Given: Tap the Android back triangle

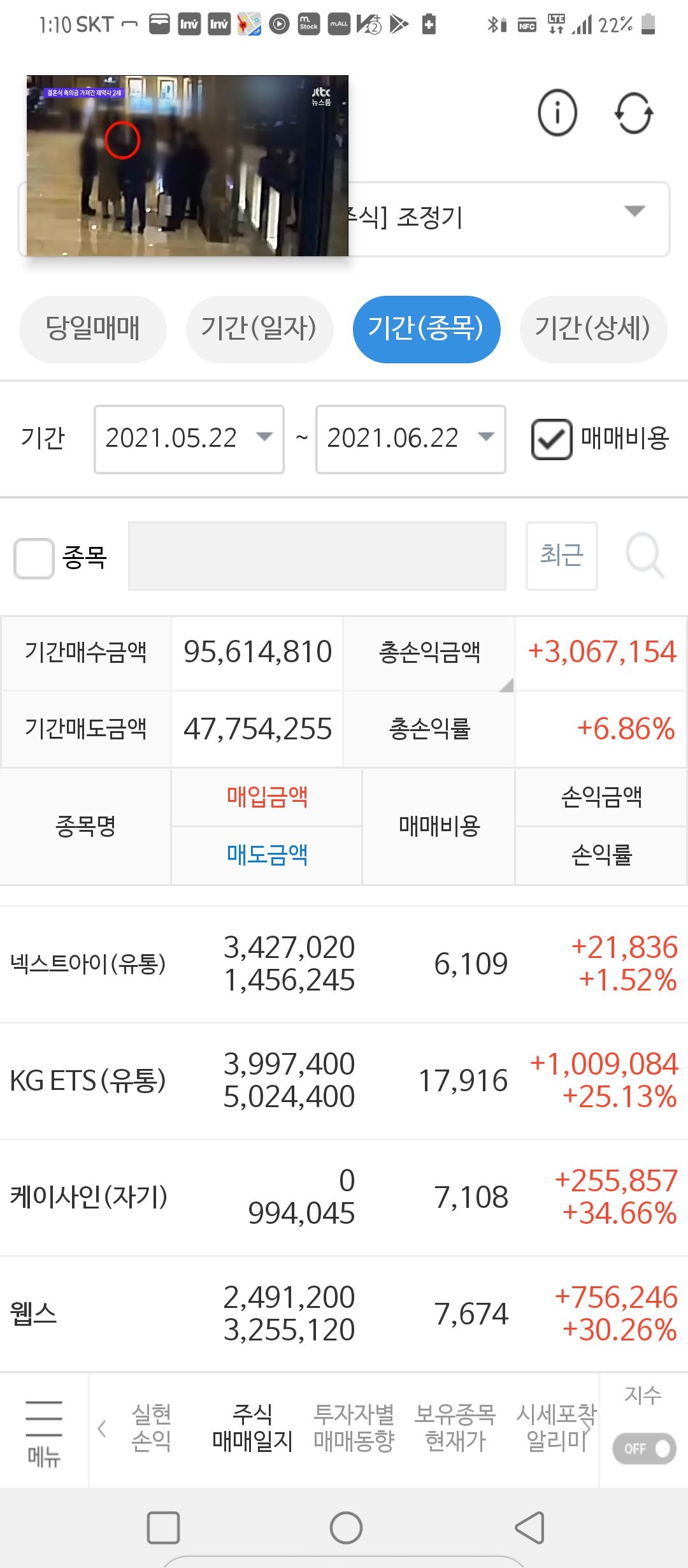Looking at the screenshot, I should point(529,1528).
